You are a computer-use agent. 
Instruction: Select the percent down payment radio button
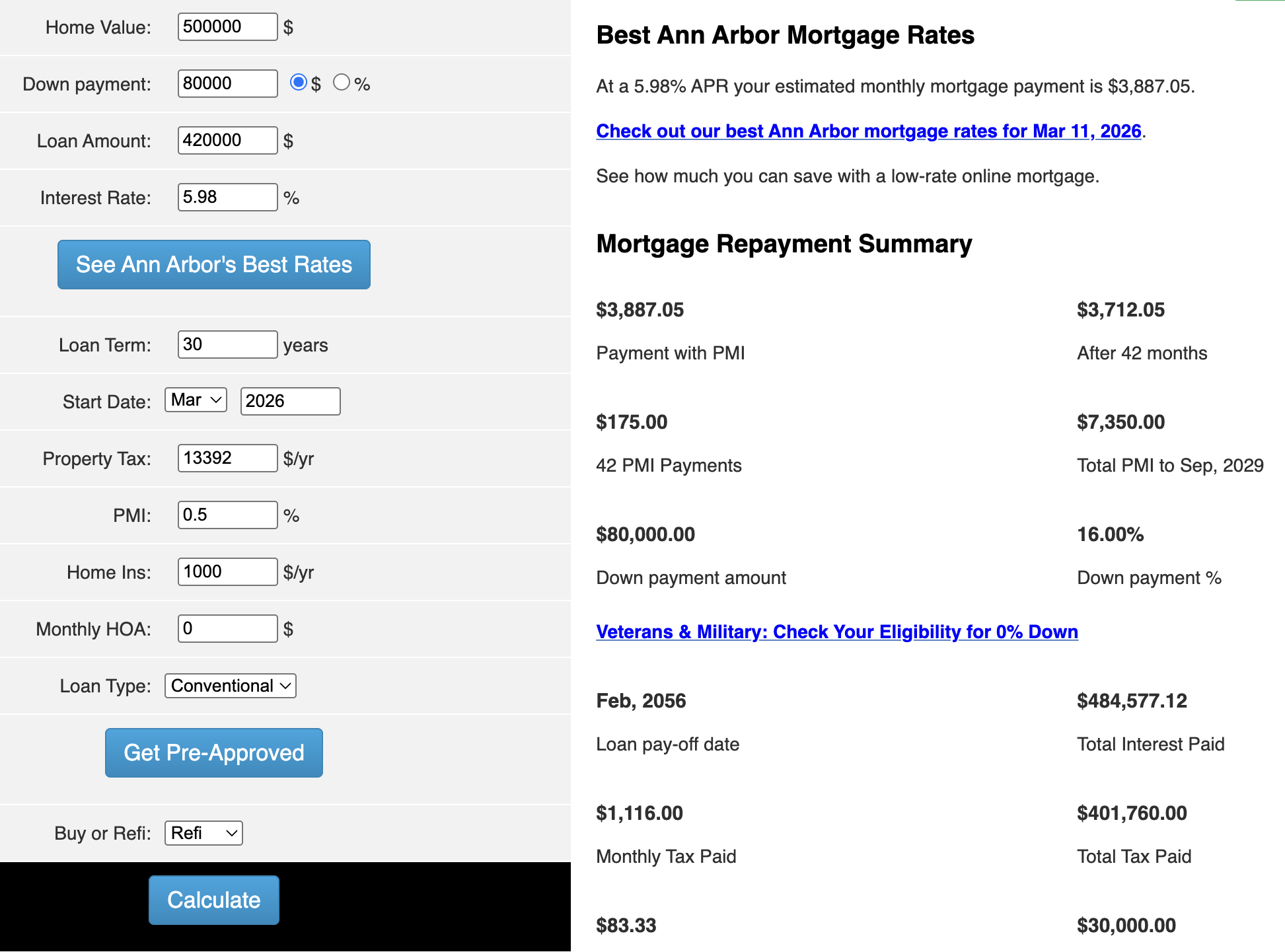pyautogui.click(x=341, y=83)
